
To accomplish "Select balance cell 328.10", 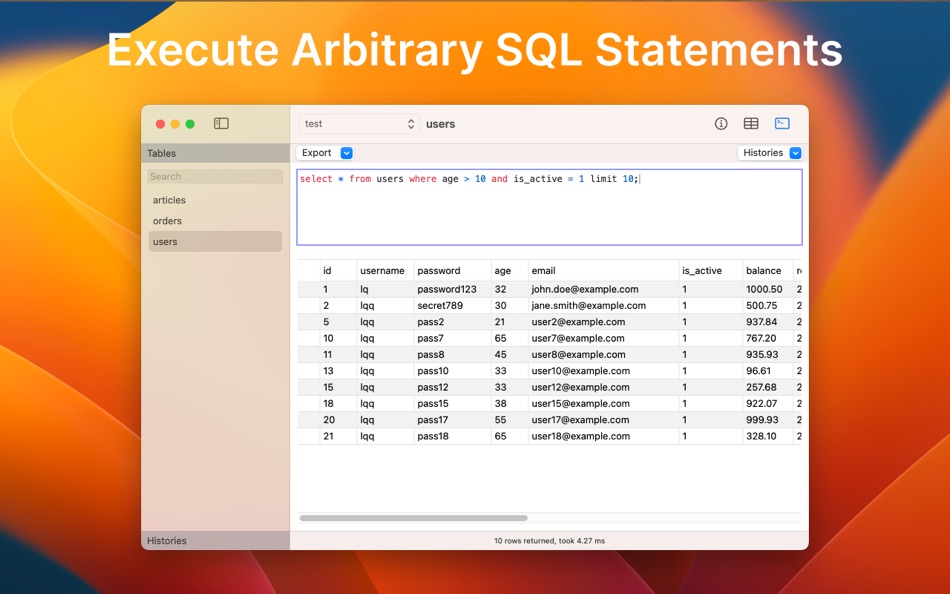I will 761,436.
